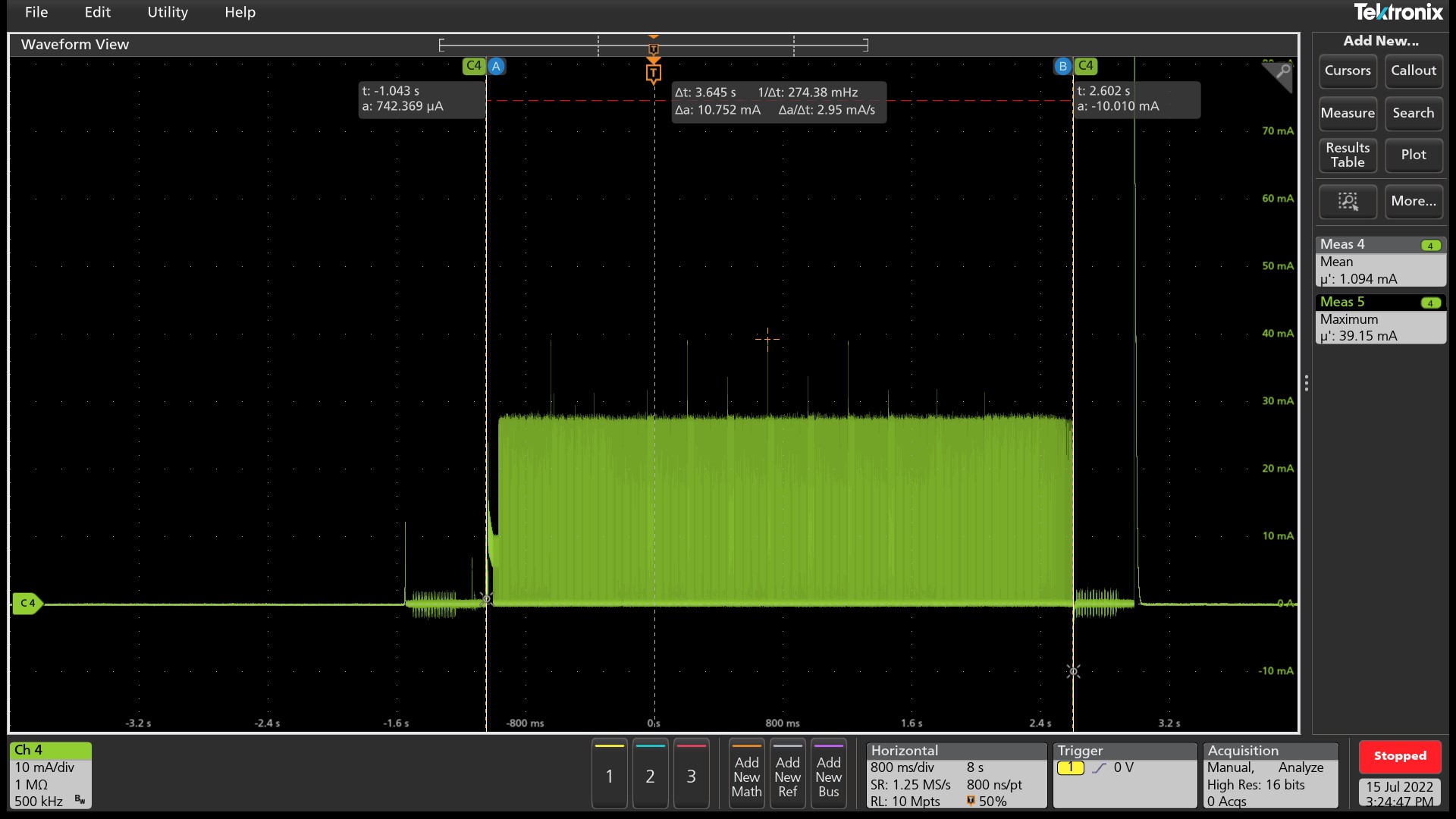Open the Horizontal settings badge

tap(955, 775)
